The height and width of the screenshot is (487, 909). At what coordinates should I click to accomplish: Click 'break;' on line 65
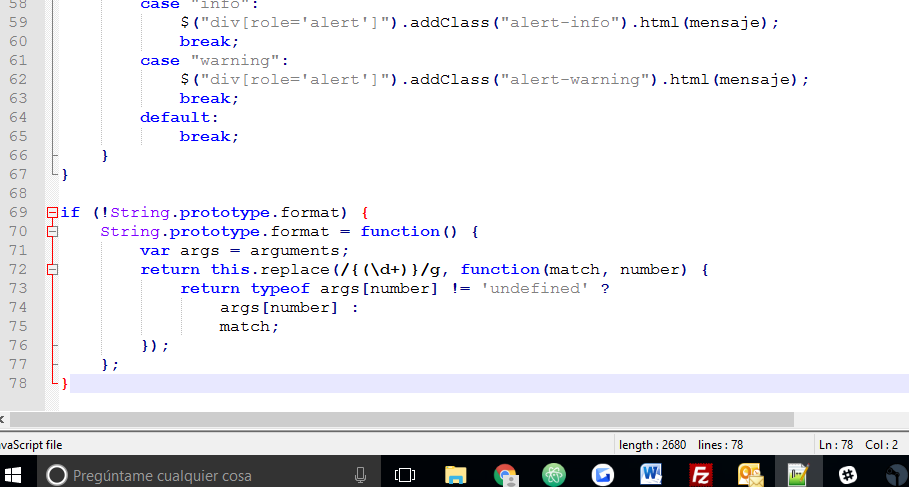tap(209, 137)
